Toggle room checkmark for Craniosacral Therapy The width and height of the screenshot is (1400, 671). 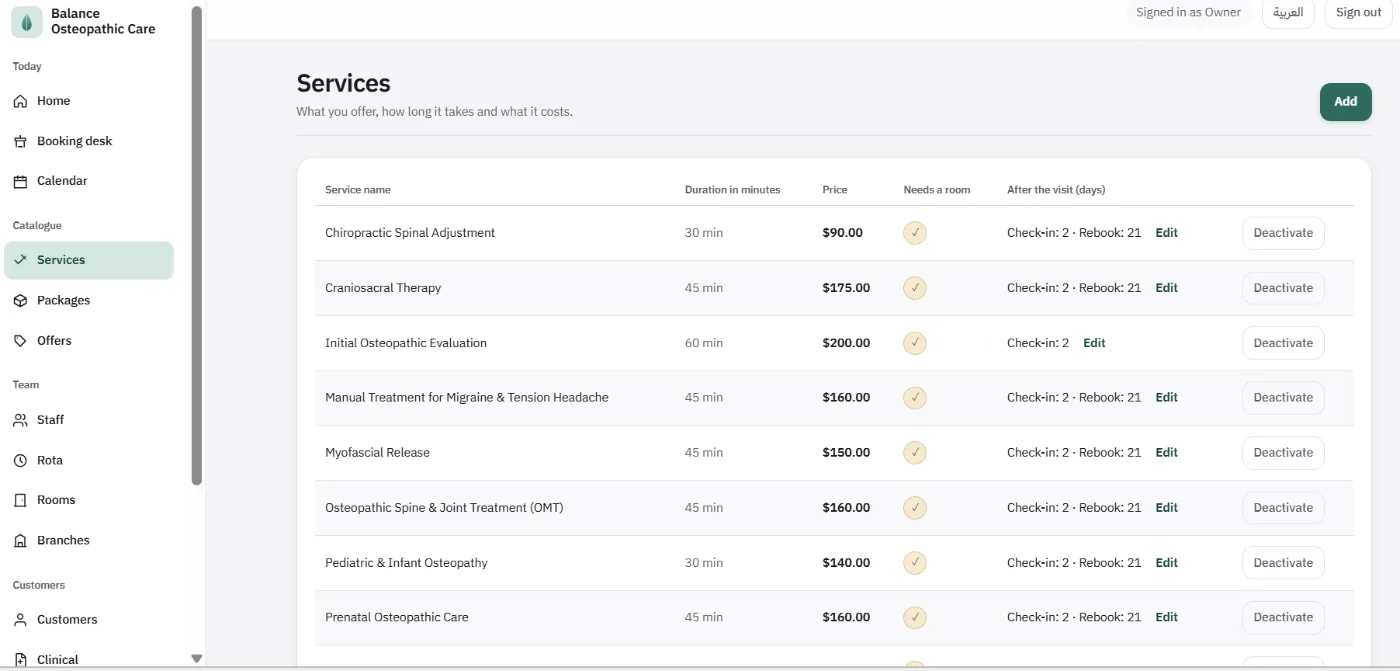pyautogui.click(x=915, y=288)
